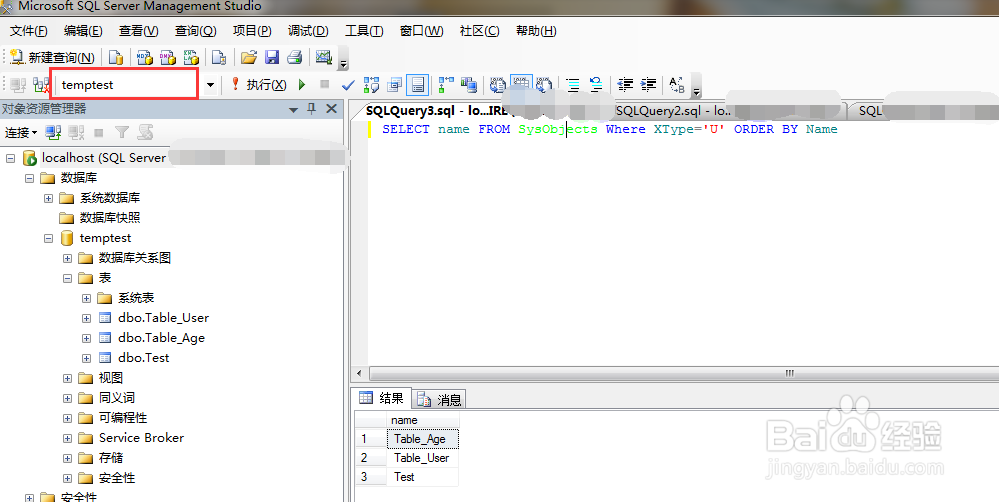
Task: Click the 执行(X) execute button
Action: click(x=258, y=85)
